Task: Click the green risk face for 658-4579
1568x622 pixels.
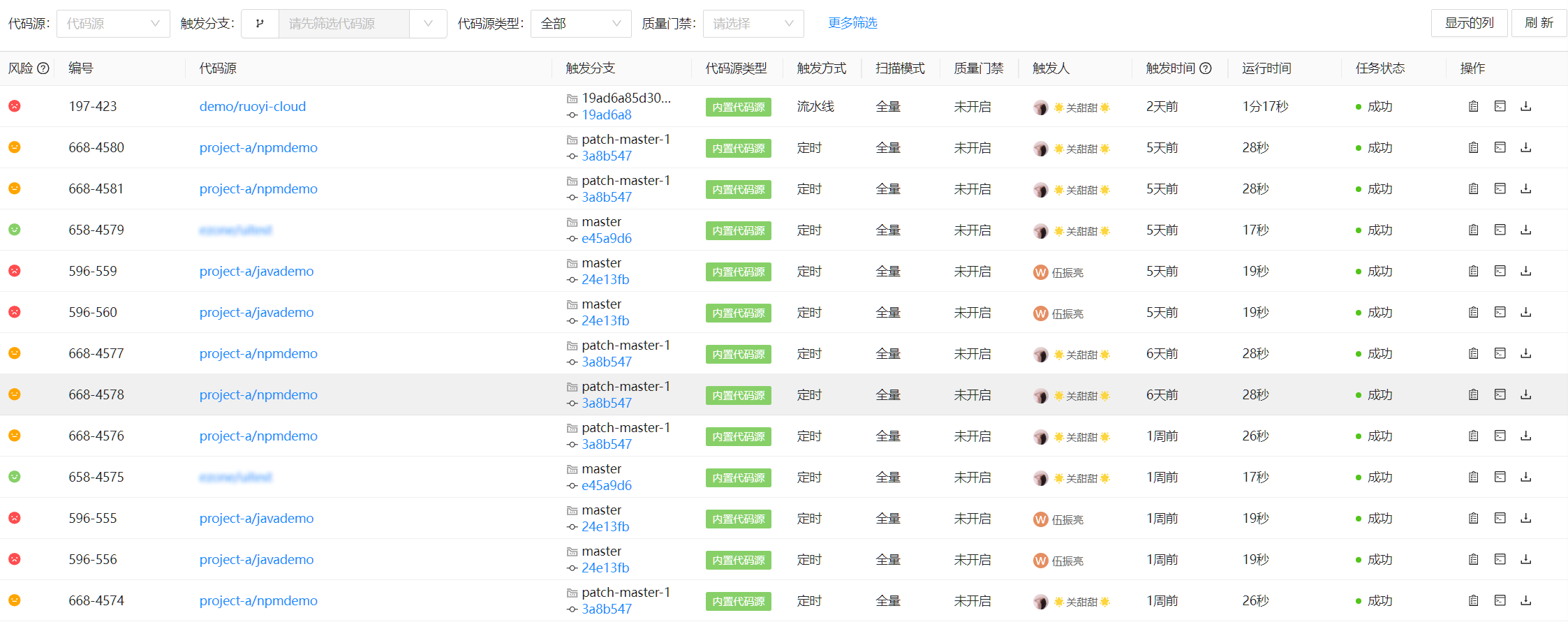Action: tap(14, 229)
